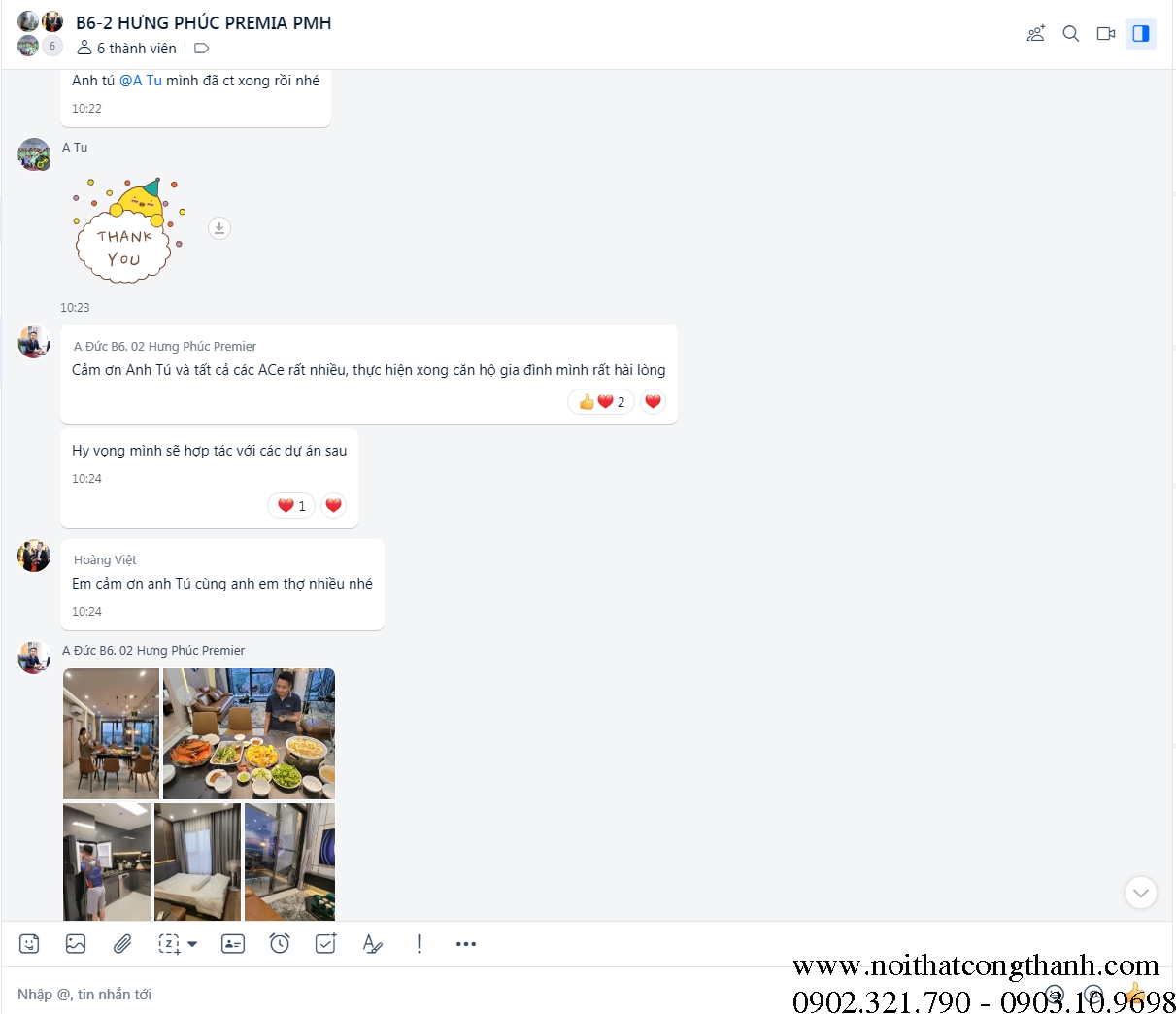Open the '6 thành viên' member list
This screenshot has height=1014, width=1176.
click(x=127, y=49)
